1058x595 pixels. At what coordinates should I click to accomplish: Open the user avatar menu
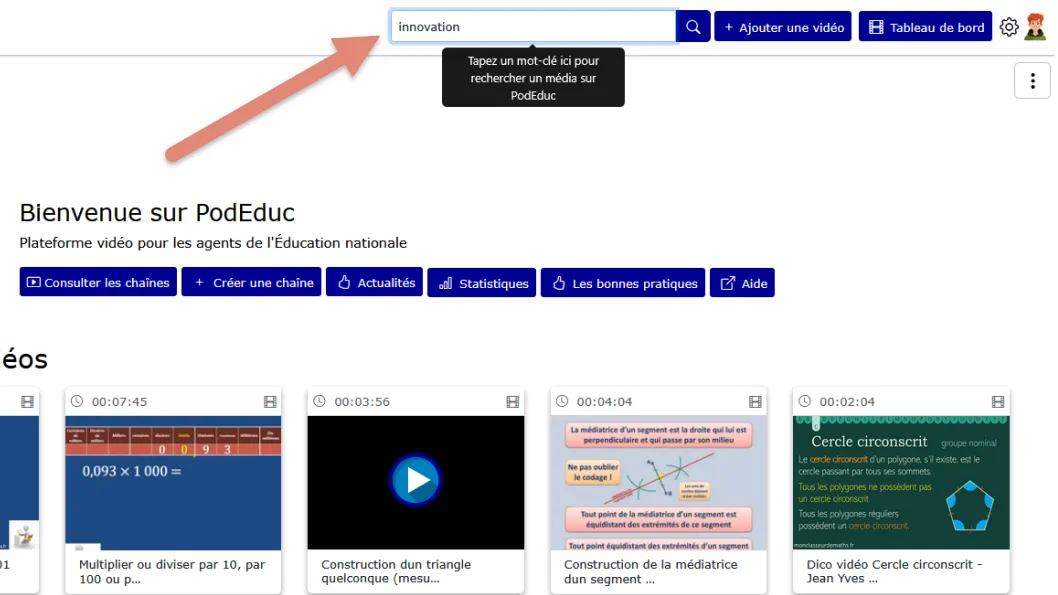point(1036,27)
